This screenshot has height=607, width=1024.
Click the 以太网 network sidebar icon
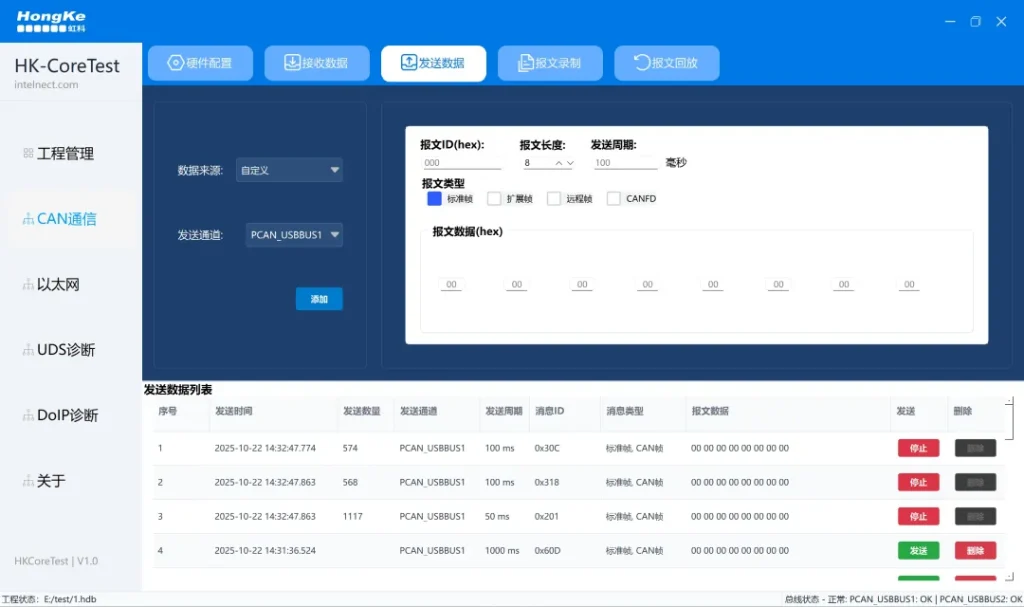[x=28, y=285]
